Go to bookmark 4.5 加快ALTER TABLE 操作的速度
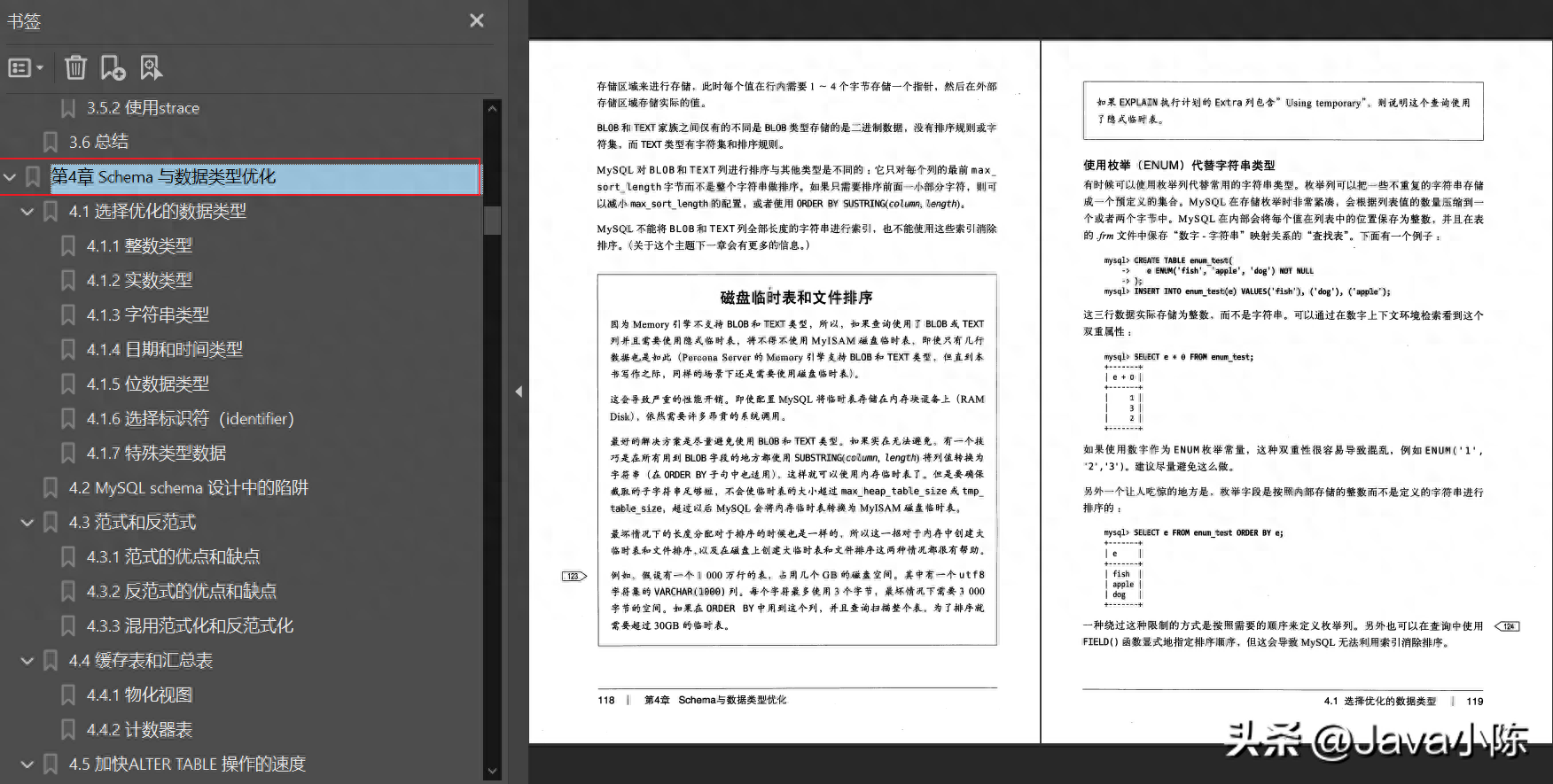1553x784 pixels. click(187, 765)
